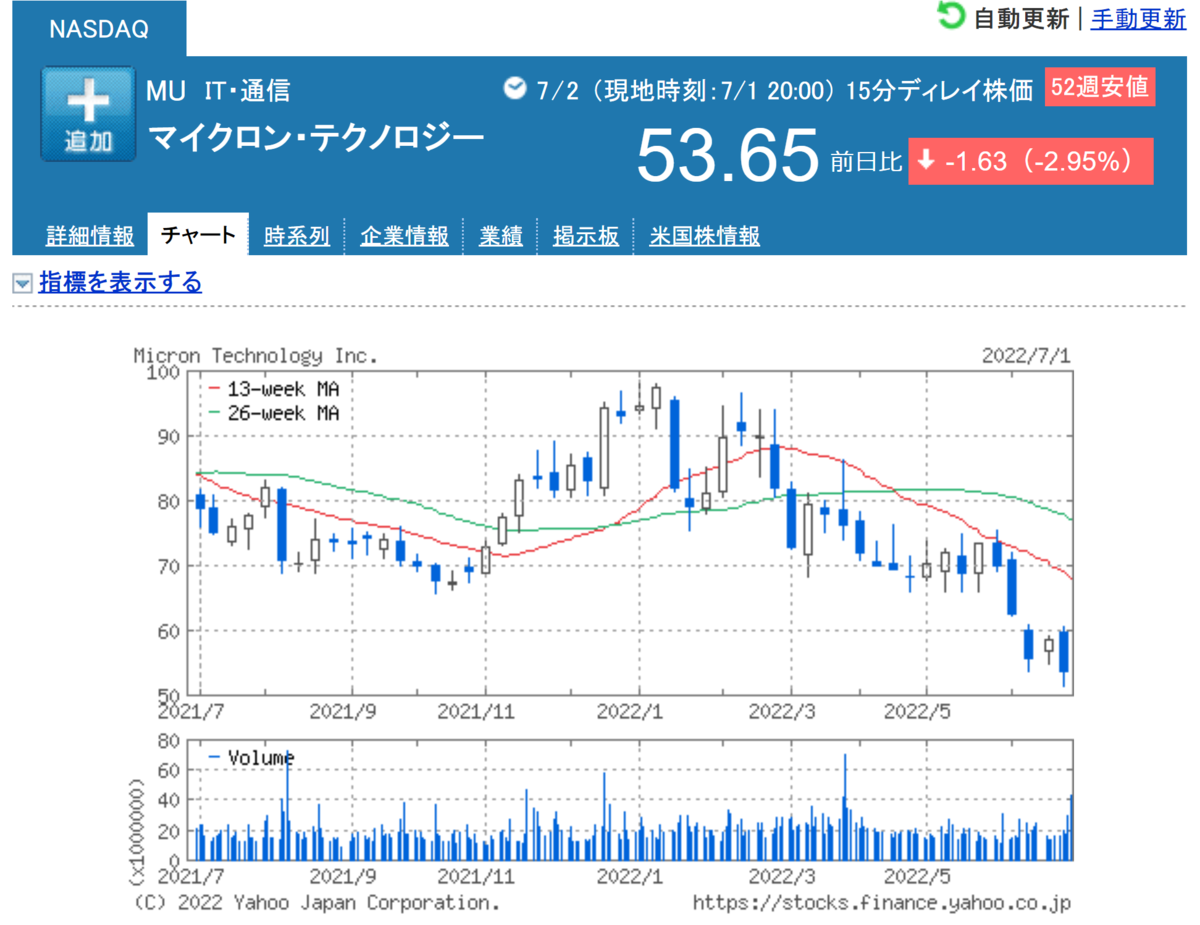Click the -1.63 (-2.95%) change badge
This screenshot has width=1200, height=925.
click(1031, 161)
